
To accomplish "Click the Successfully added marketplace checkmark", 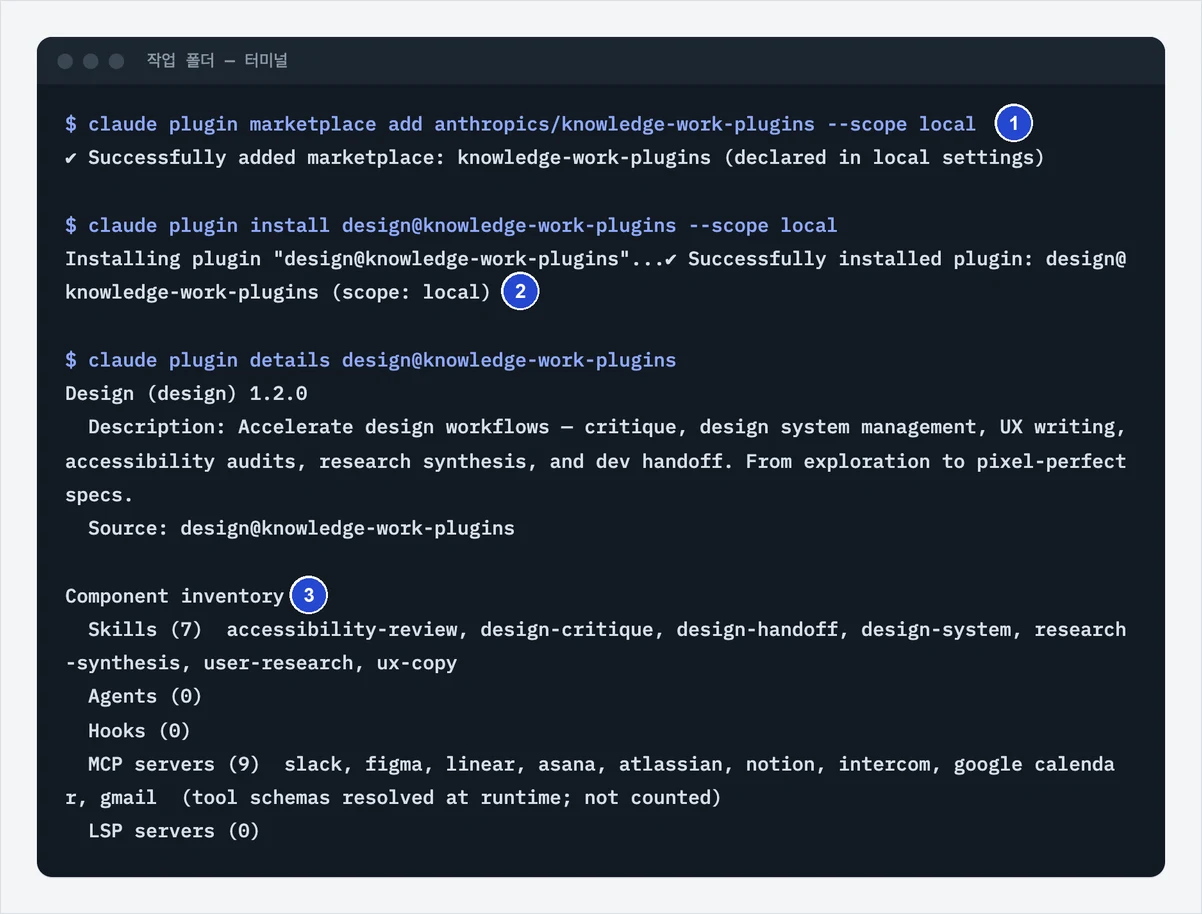I will click(72, 158).
